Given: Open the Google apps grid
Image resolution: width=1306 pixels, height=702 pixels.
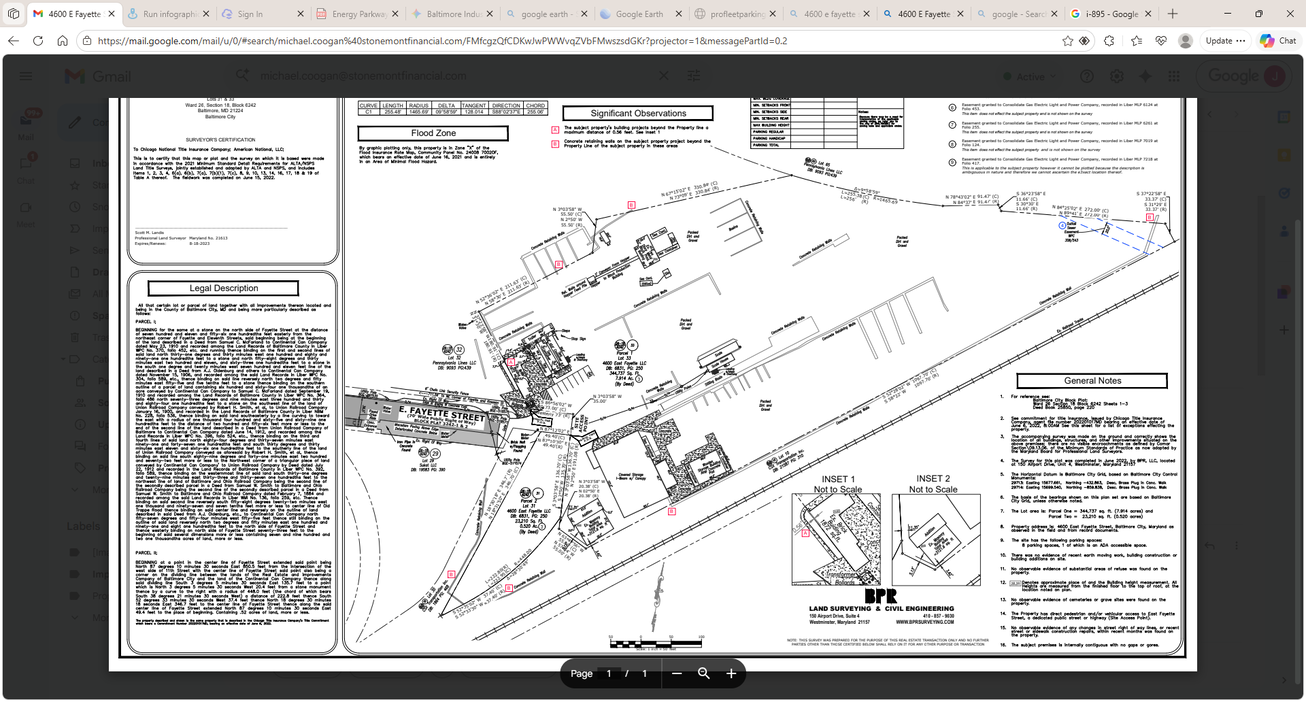Looking at the screenshot, I should 1174,76.
